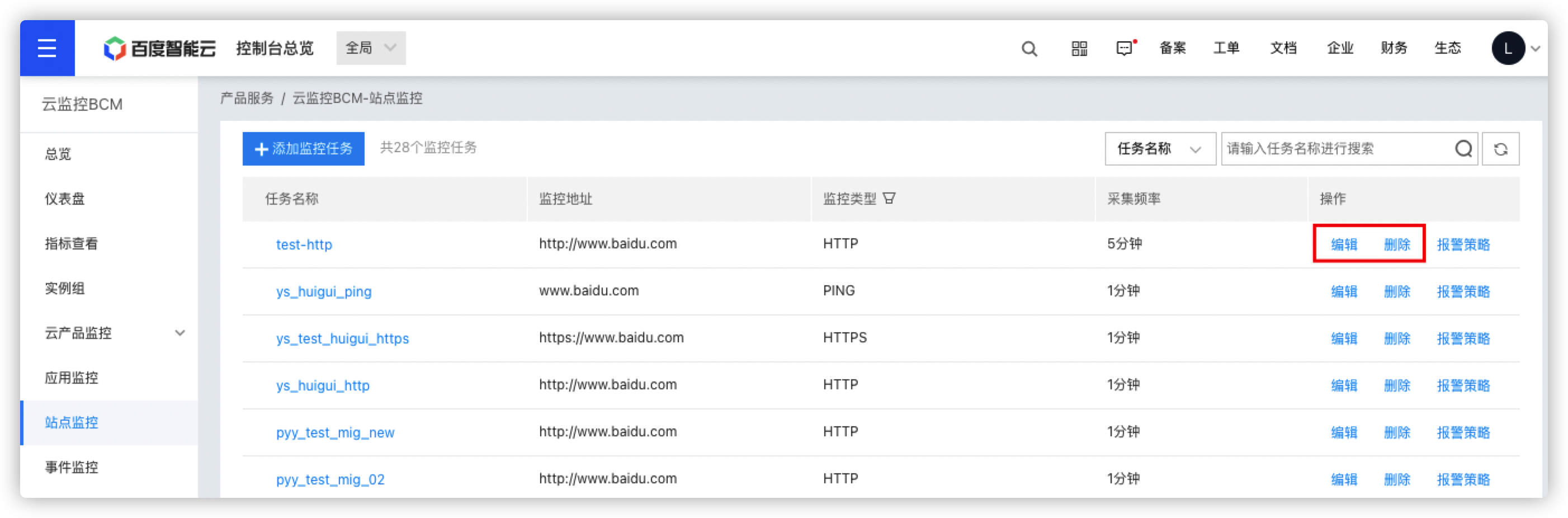This screenshot has height=518, width=1568.
Task: Click the 云监控BCM sidebar title
Action: click(x=82, y=105)
